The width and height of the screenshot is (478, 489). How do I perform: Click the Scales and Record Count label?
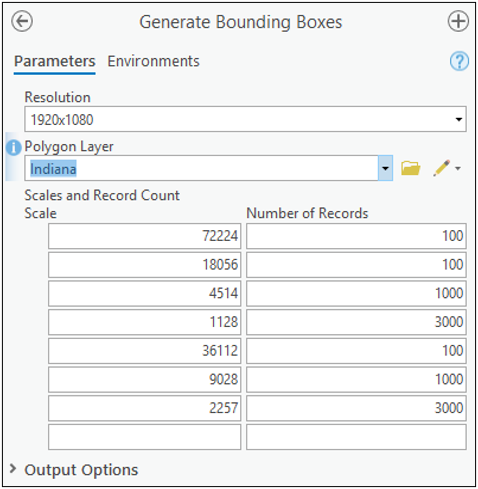tap(102, 195)
